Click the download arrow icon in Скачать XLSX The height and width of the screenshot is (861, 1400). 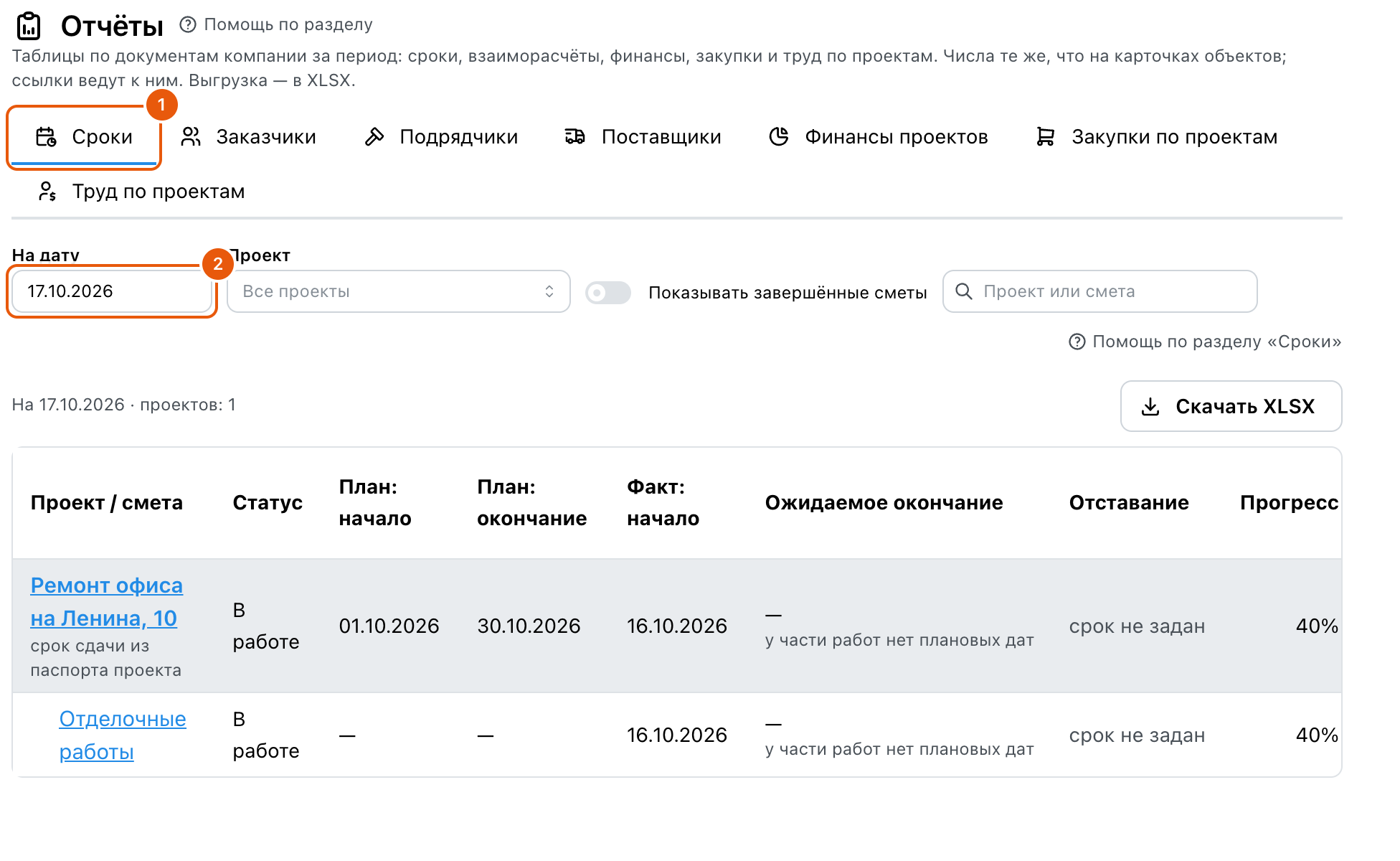[1150, 407]
